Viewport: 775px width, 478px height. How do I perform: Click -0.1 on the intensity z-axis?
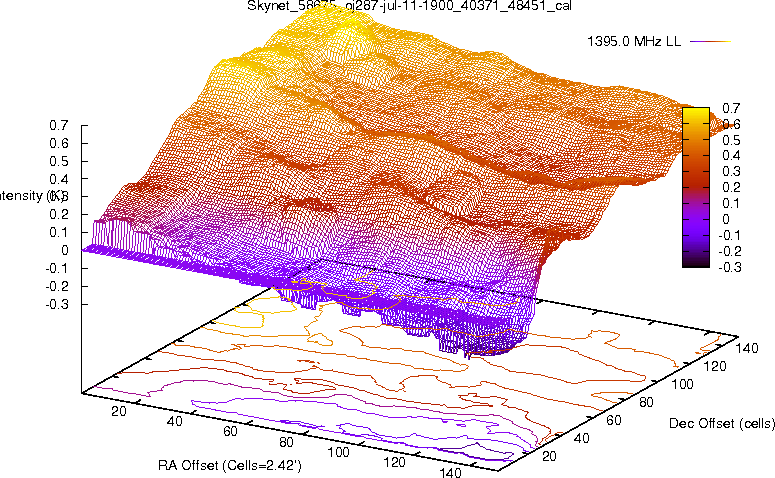[x=56, y=268]
